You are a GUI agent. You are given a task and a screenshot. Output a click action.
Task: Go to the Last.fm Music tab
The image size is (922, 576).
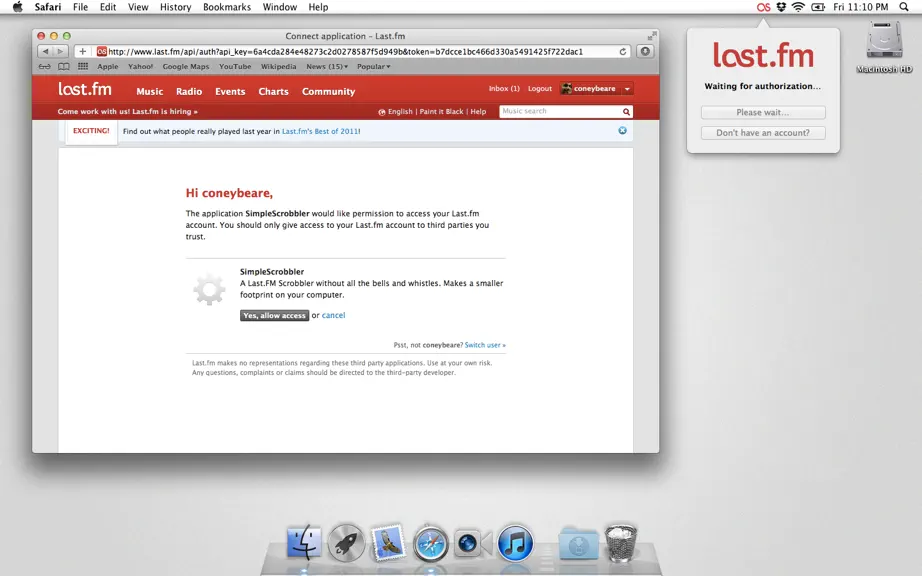click(x=150, y=92)
